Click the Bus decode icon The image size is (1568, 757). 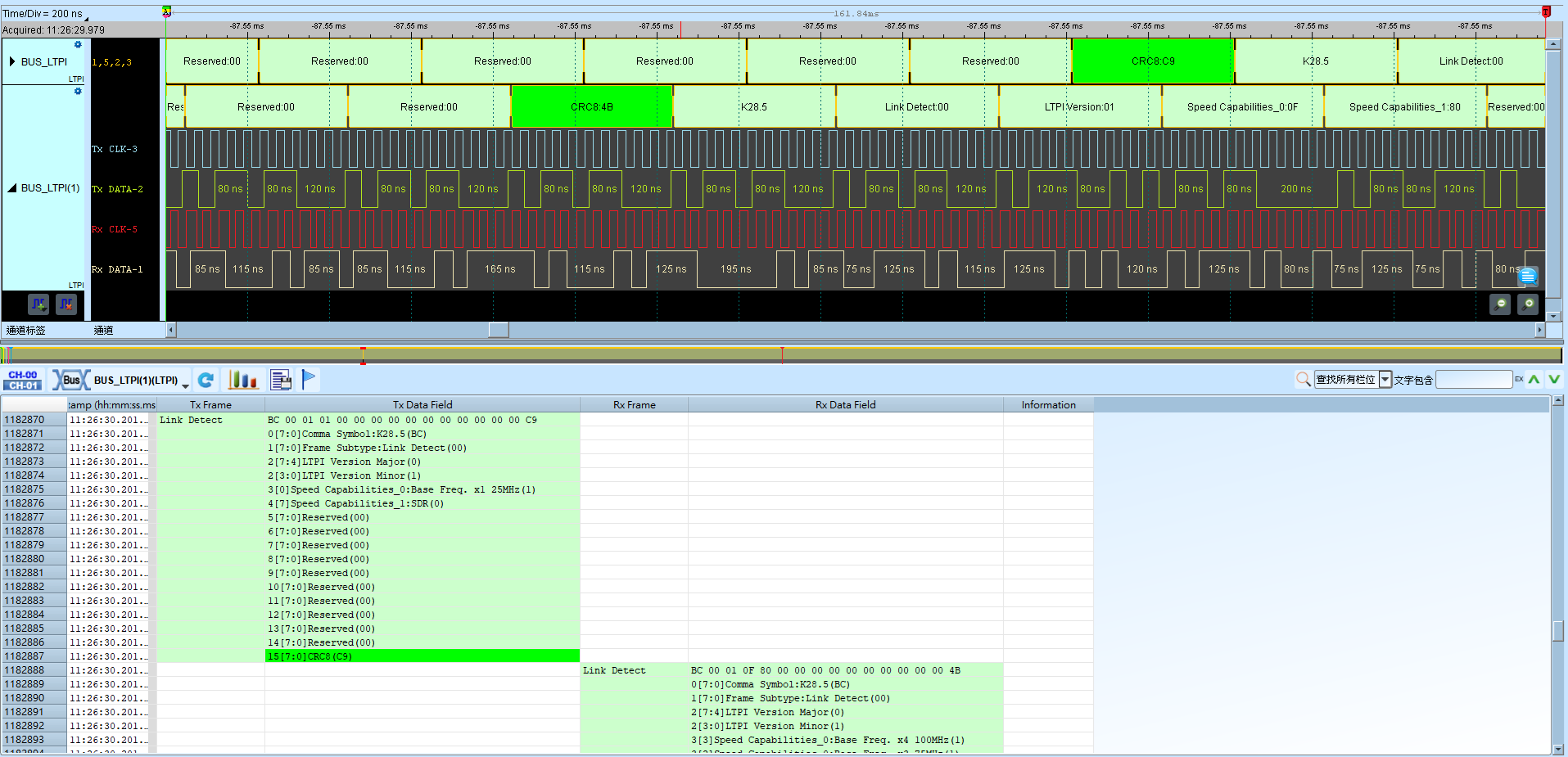71,380
